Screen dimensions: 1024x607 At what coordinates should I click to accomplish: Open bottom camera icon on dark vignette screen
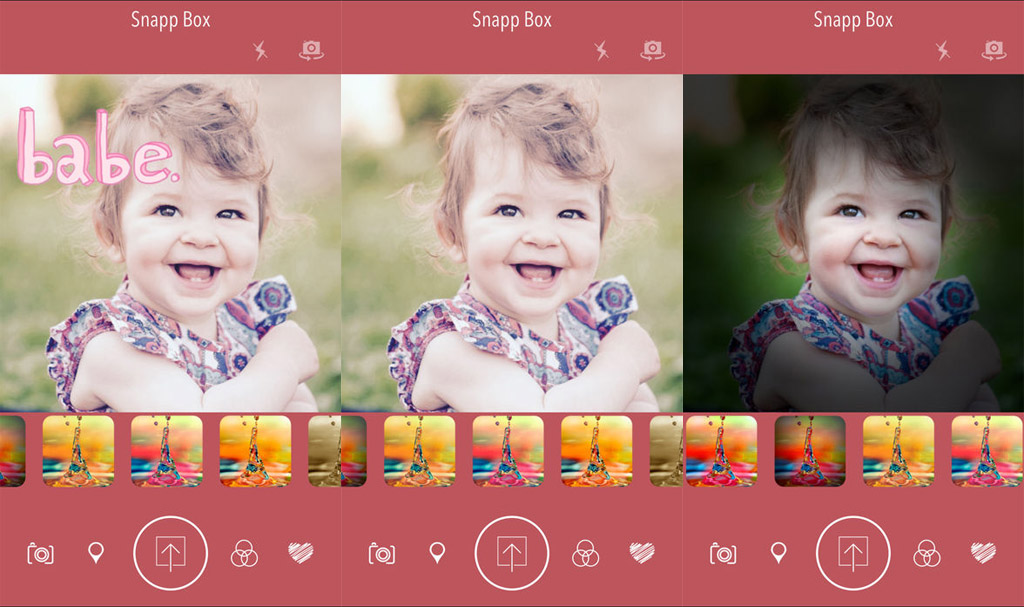[723, 553]
